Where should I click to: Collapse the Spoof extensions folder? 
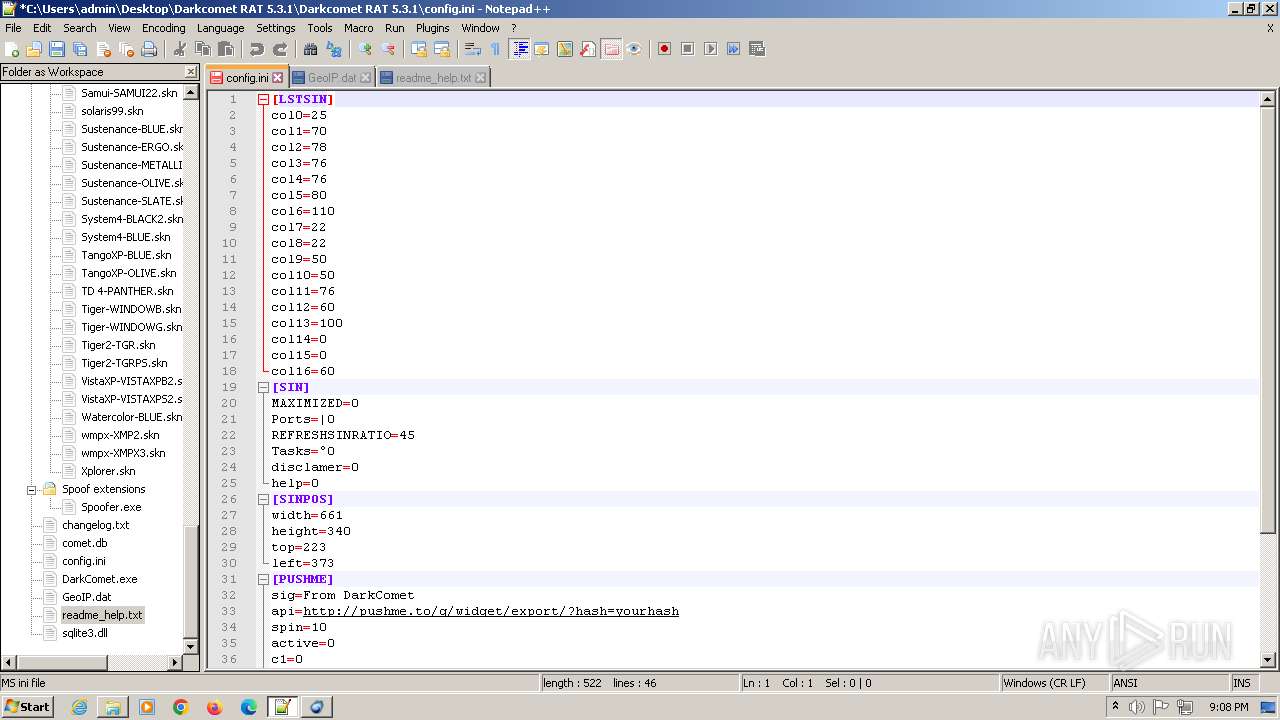pyautogui.click(x=32, y=489)
